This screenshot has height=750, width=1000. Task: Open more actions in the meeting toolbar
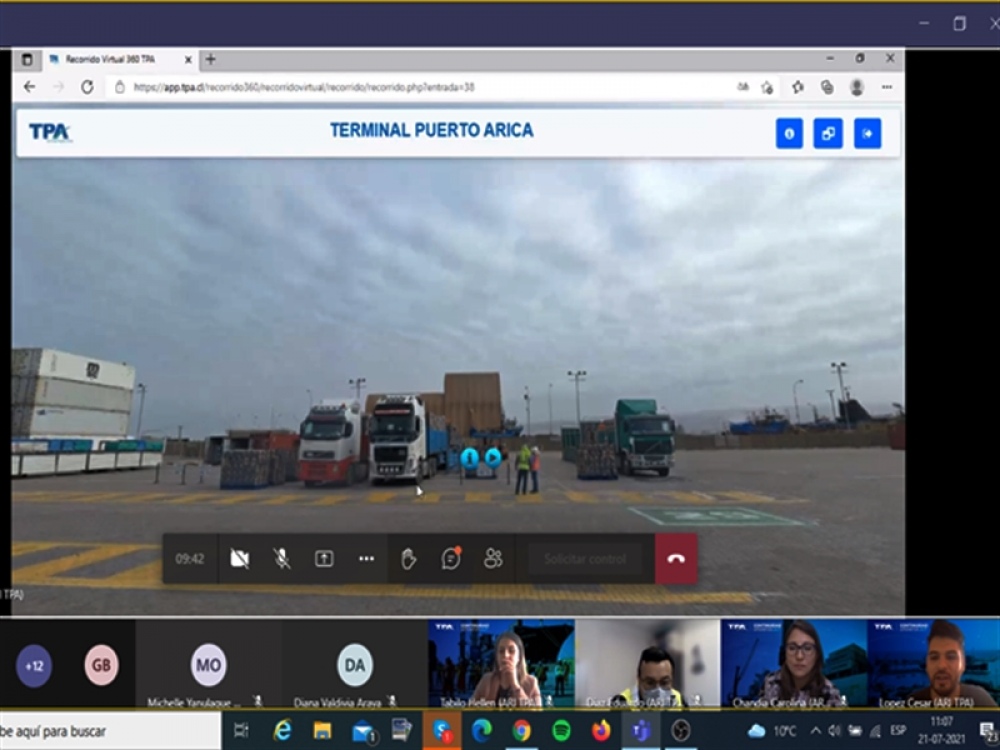click(366, 559)
